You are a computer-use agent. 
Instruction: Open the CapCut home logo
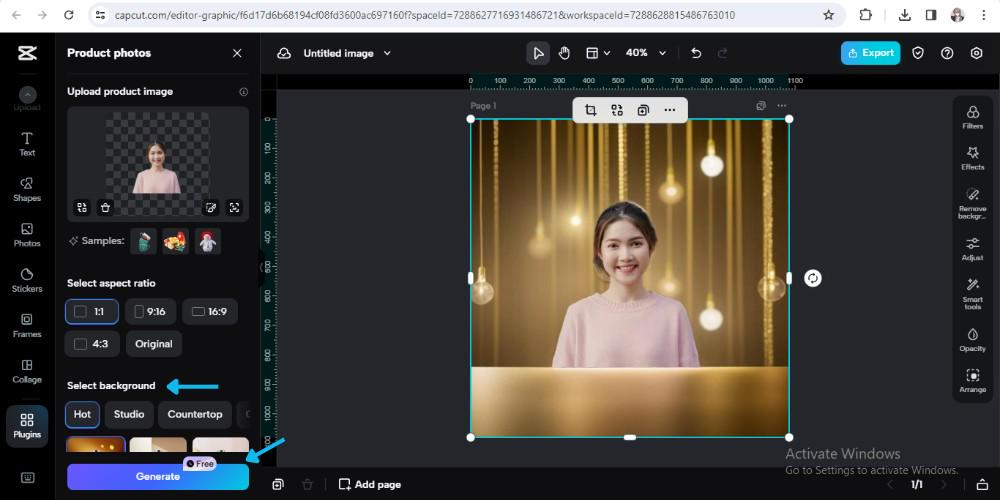click(x=27, y=53)
